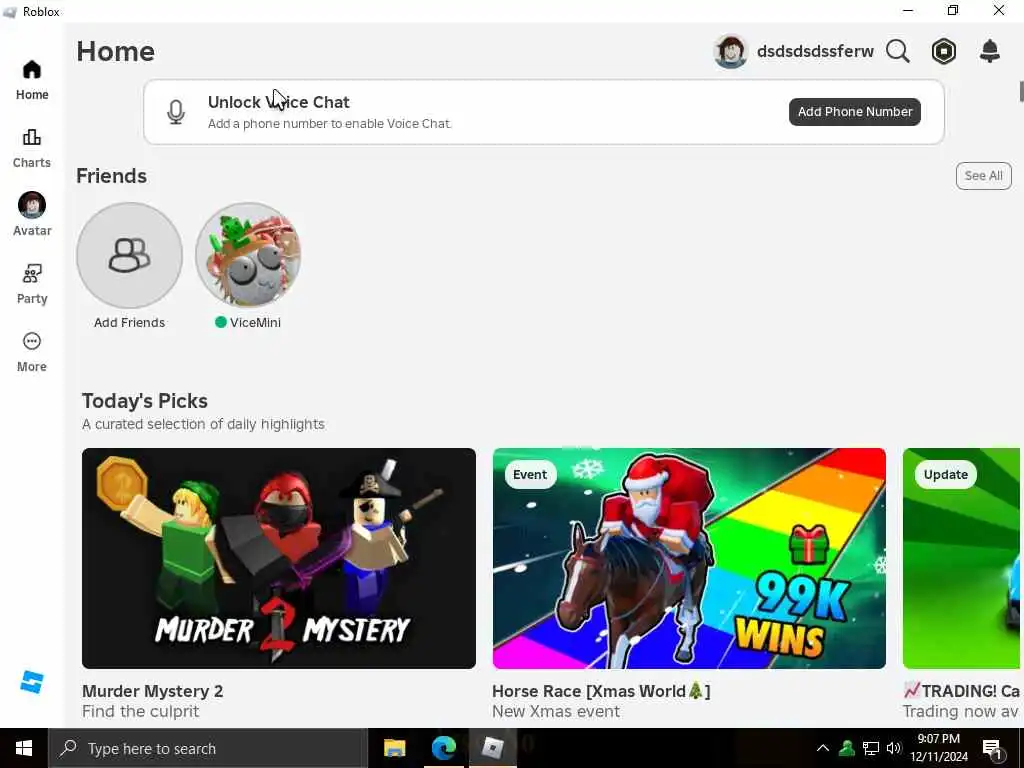
Task: Open the Horse Race Xmas World thumbnail
Action: [689, 558]
